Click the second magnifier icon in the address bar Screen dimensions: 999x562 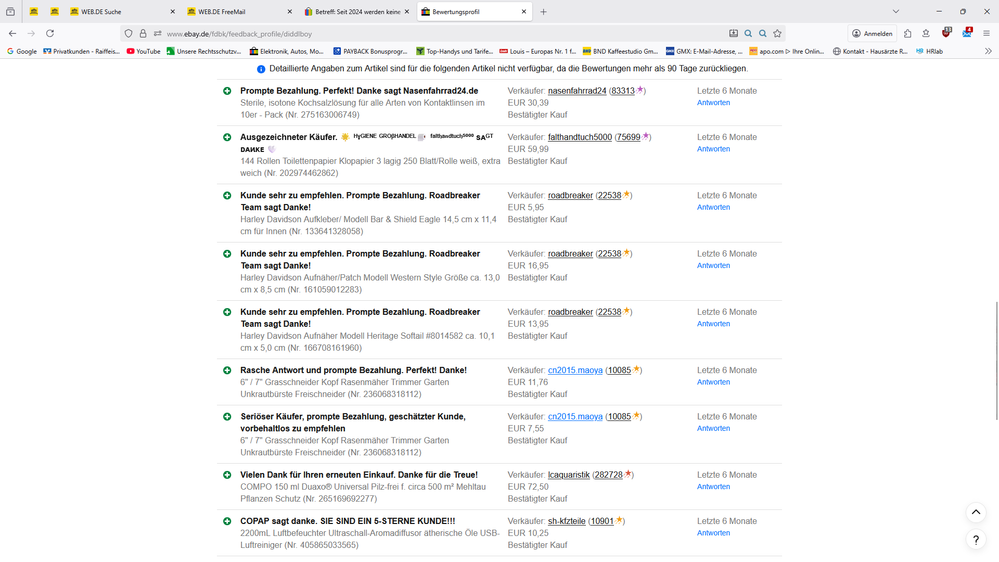763,33
